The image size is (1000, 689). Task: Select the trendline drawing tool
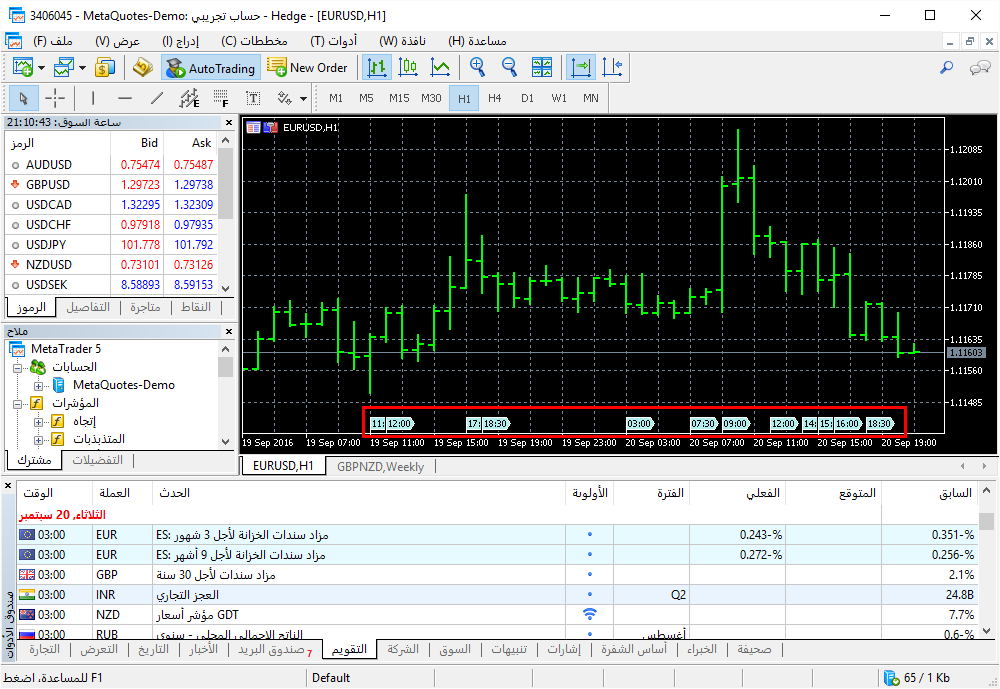[157, 98]
